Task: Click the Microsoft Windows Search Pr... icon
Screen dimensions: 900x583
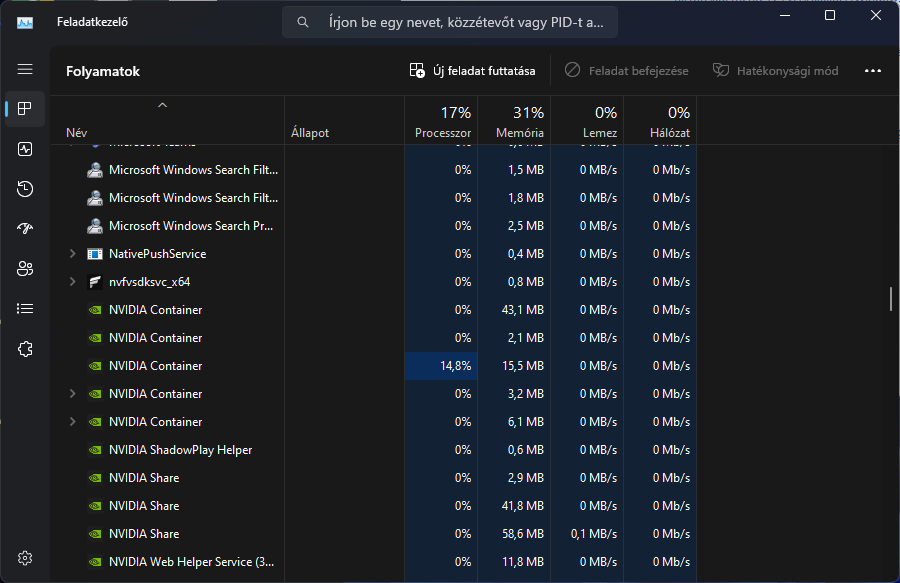Action: click(95, 226)
